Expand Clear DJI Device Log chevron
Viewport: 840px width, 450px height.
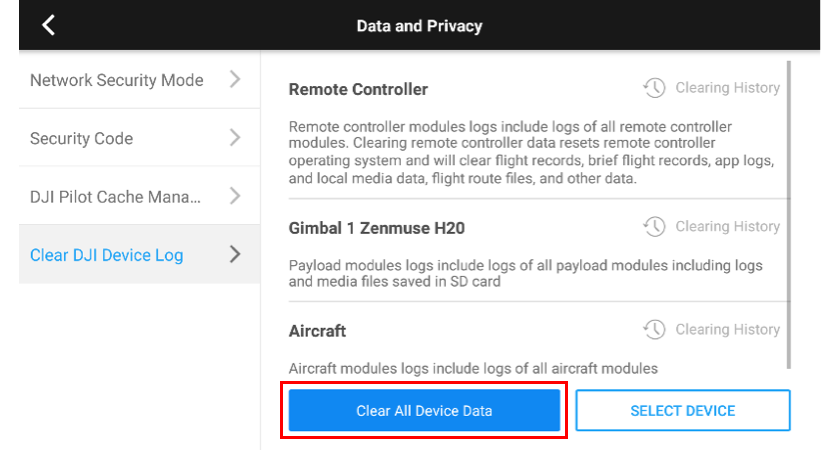point(235,254)
